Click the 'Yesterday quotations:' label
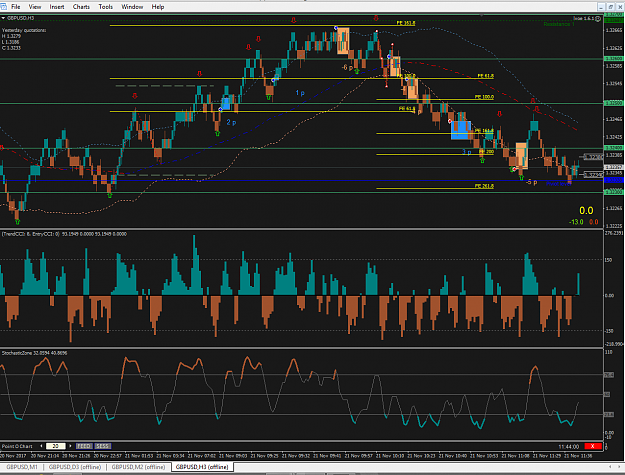 point(24,30)
